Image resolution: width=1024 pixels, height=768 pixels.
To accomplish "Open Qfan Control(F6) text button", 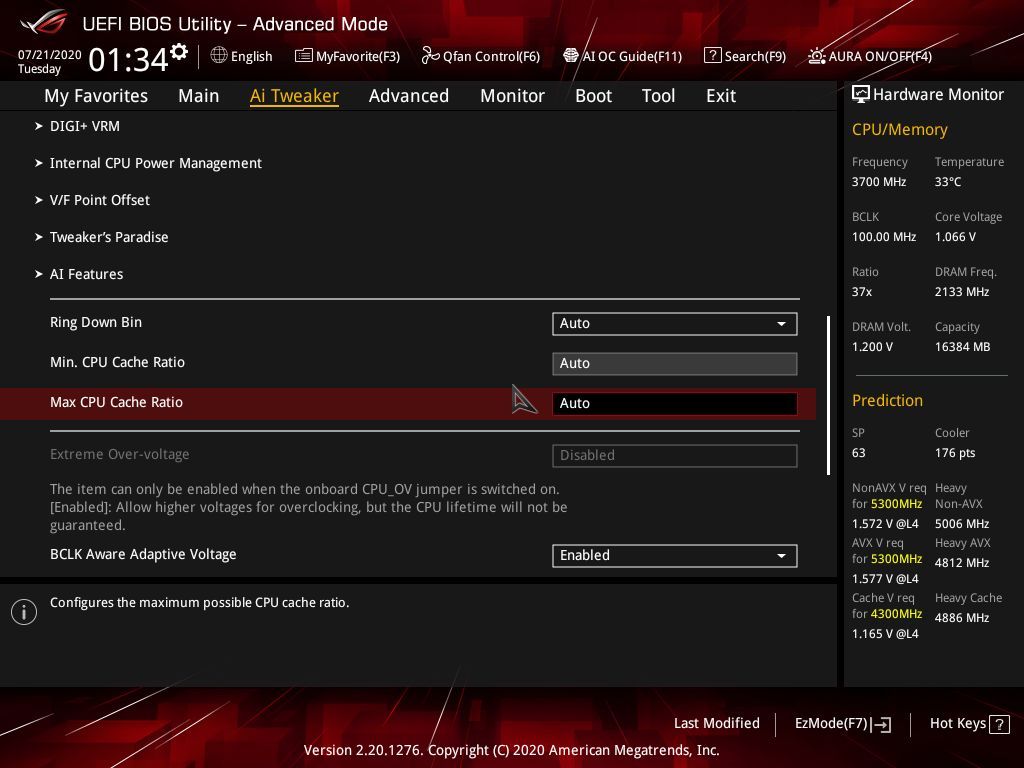I will [x=491, y=57].
